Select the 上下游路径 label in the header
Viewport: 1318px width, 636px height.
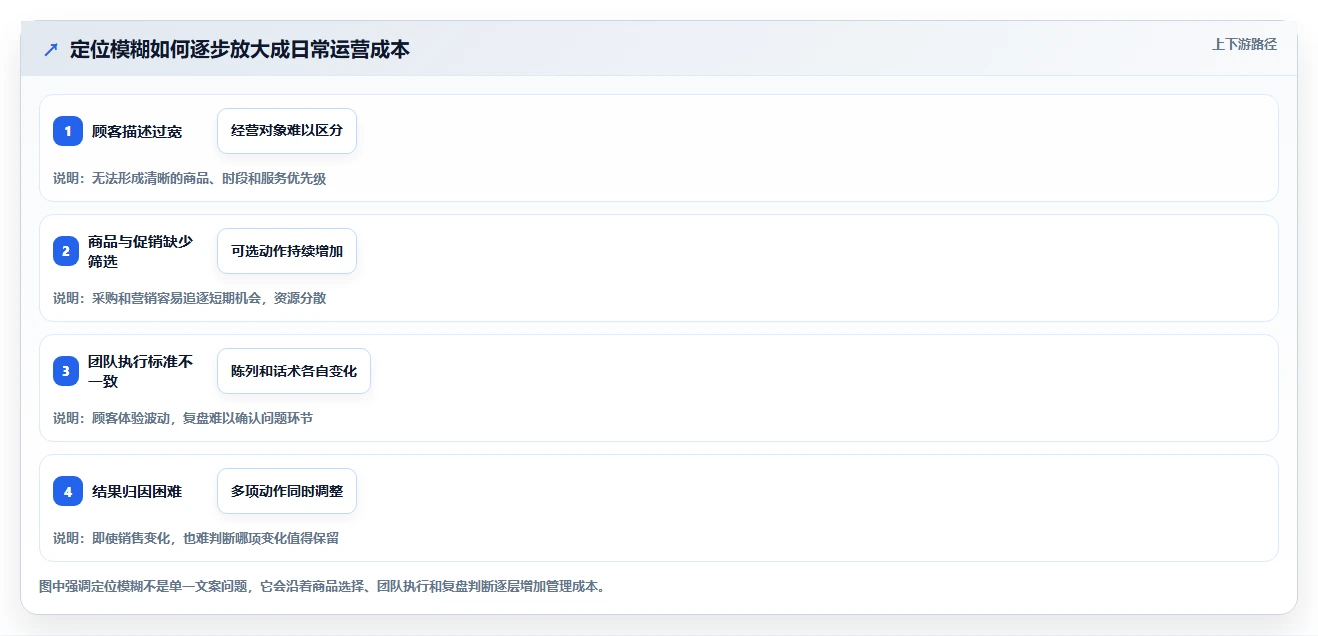coord(1244,44)
